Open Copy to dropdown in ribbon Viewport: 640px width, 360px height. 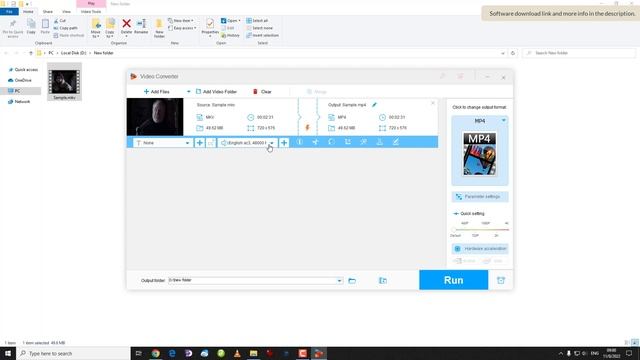coord(110,29)
